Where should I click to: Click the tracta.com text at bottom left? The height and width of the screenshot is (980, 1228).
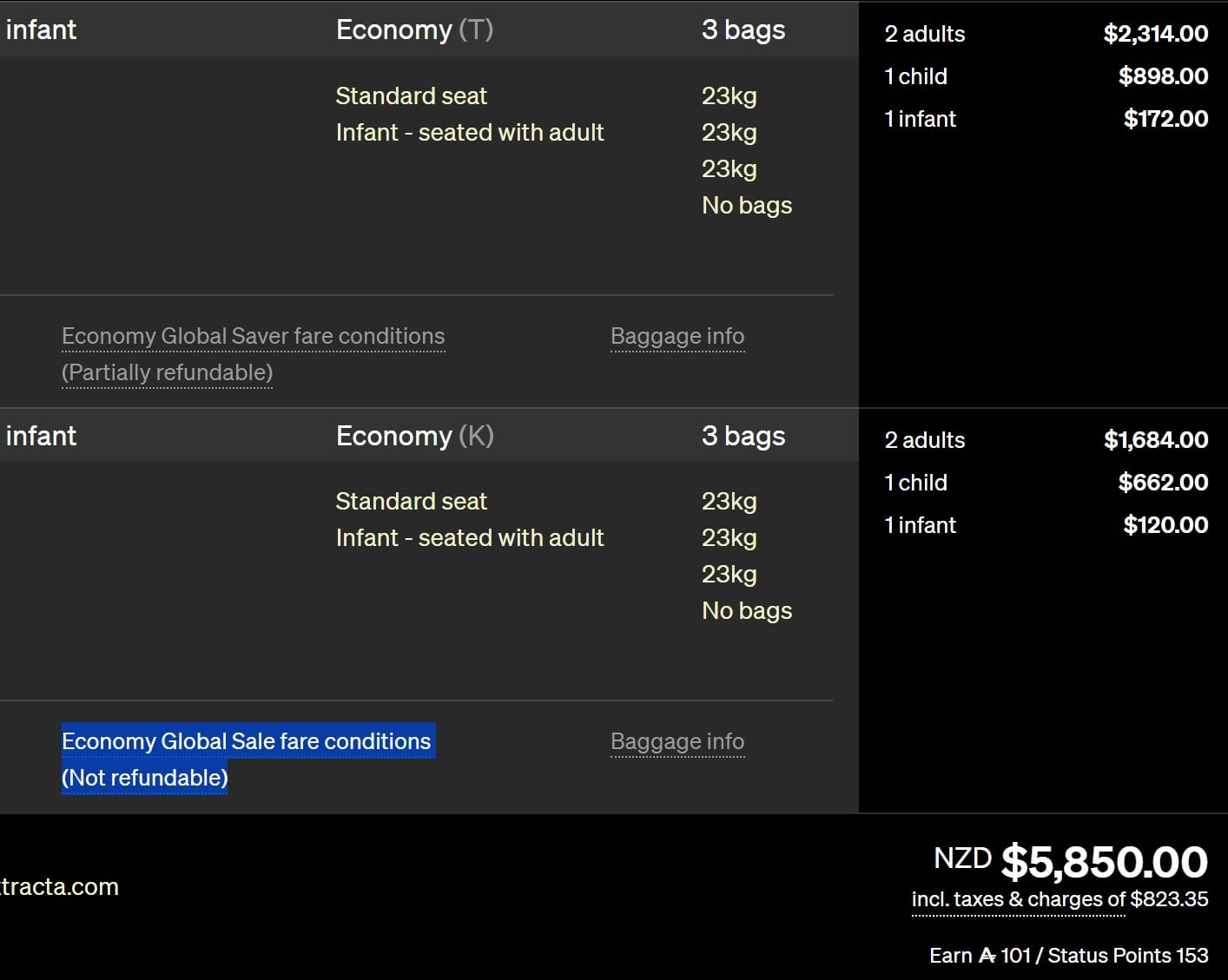tap(59, 887)
